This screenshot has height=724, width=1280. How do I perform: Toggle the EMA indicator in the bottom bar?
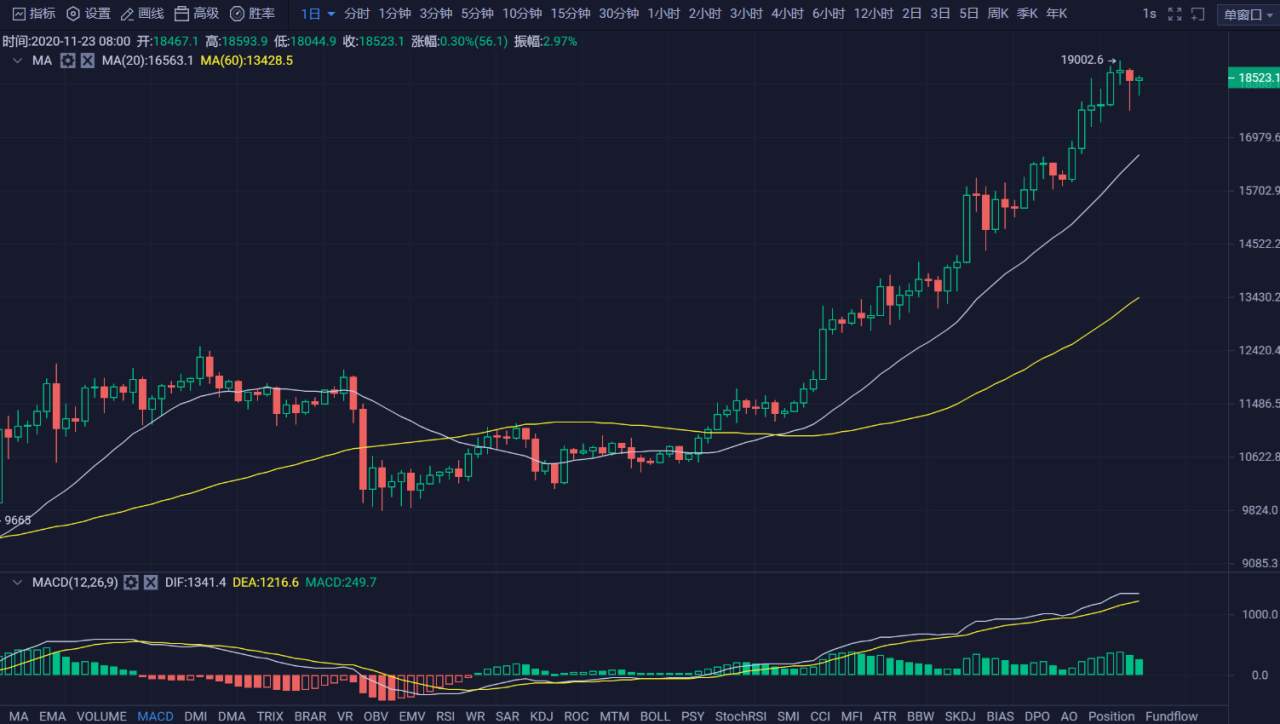click(52, 716)
